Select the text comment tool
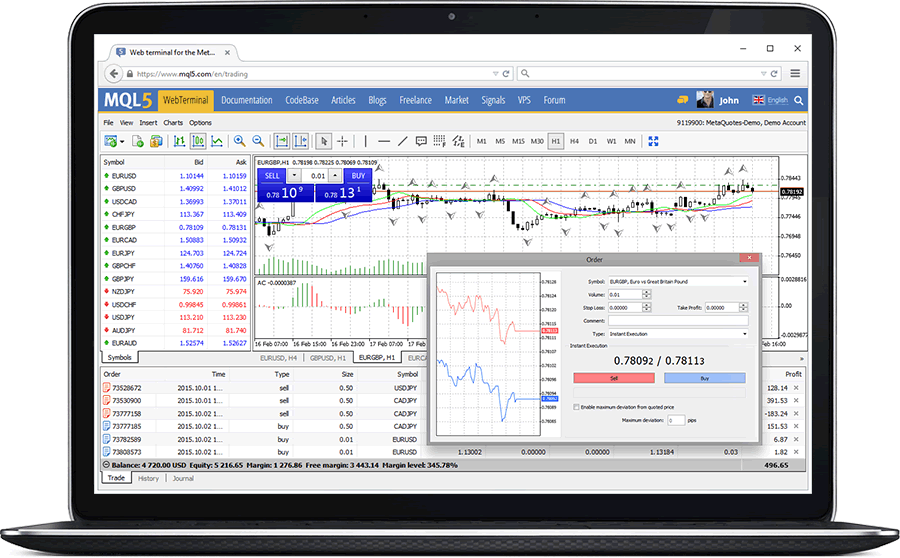 pyautogui.click(x=421, y=141)
